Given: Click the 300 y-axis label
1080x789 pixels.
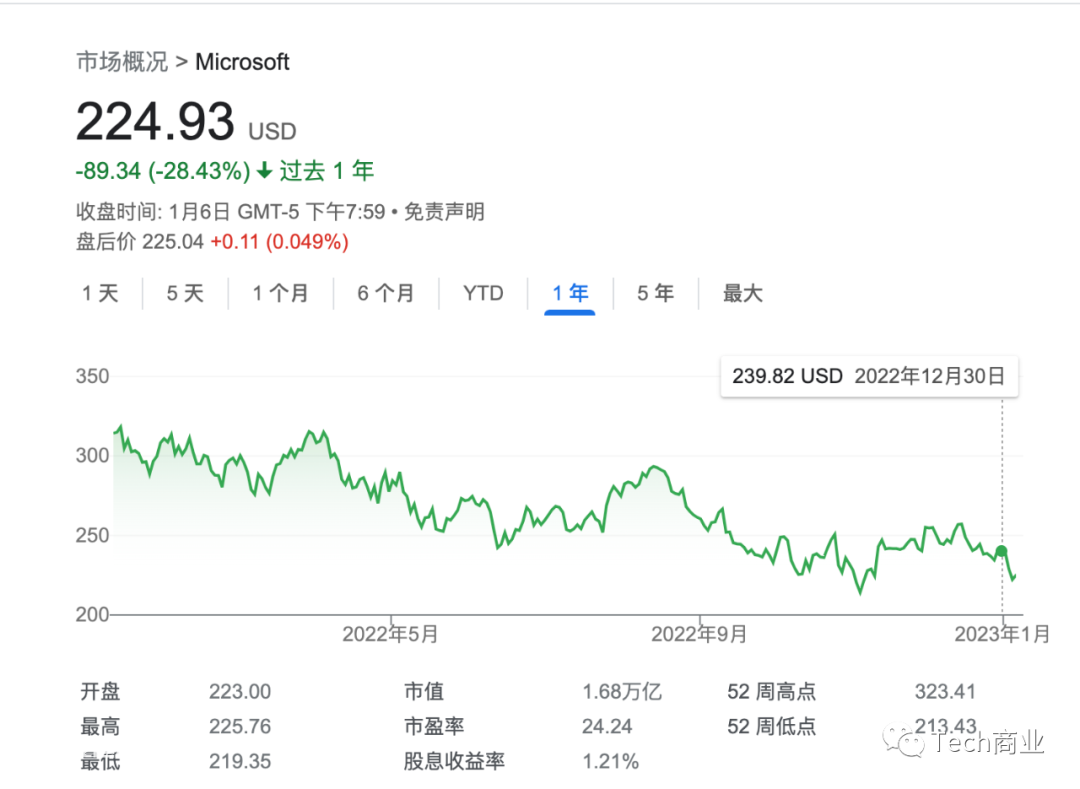Looking at the screenshot, I should (x=92, y=456).
